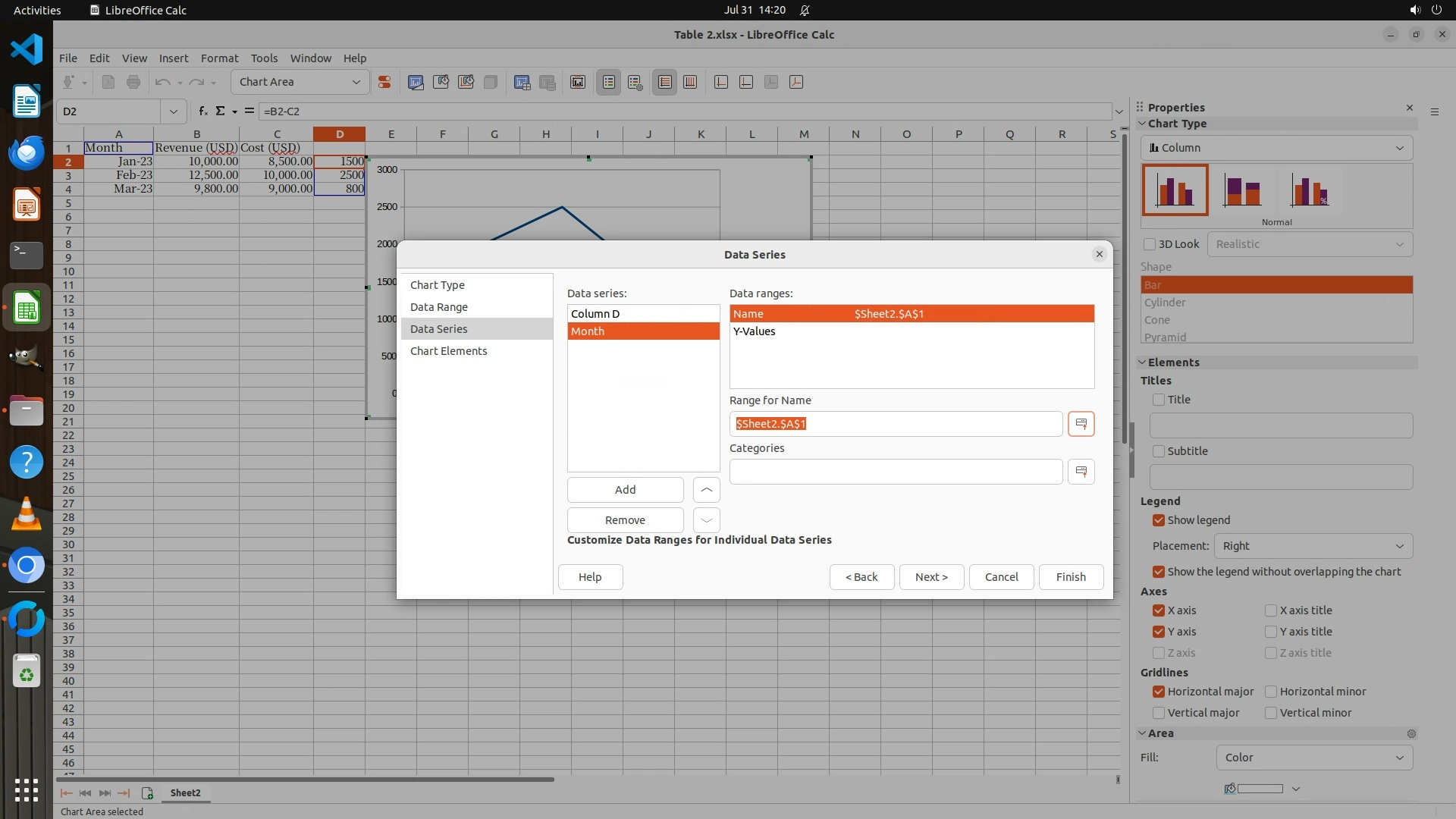Open the legend Placement dropdown set to Right
This screenshot has height=819, width=1456.
1313,546
